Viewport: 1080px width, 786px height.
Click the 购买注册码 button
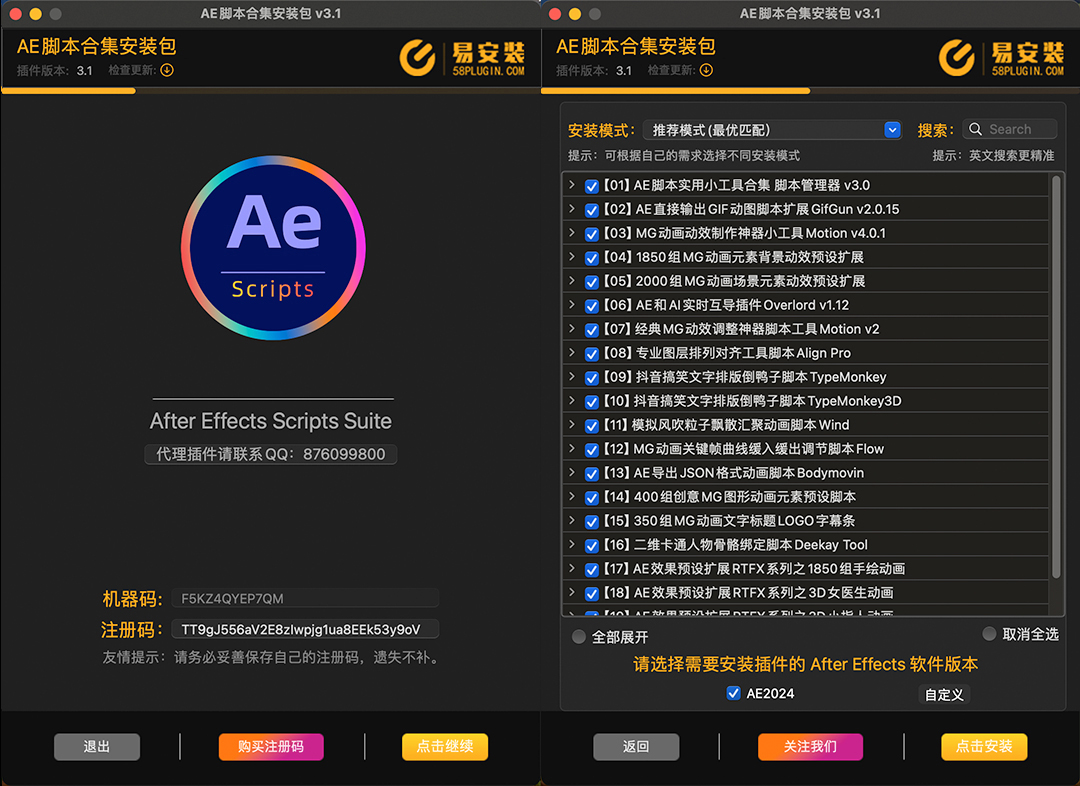coord(271,747)
